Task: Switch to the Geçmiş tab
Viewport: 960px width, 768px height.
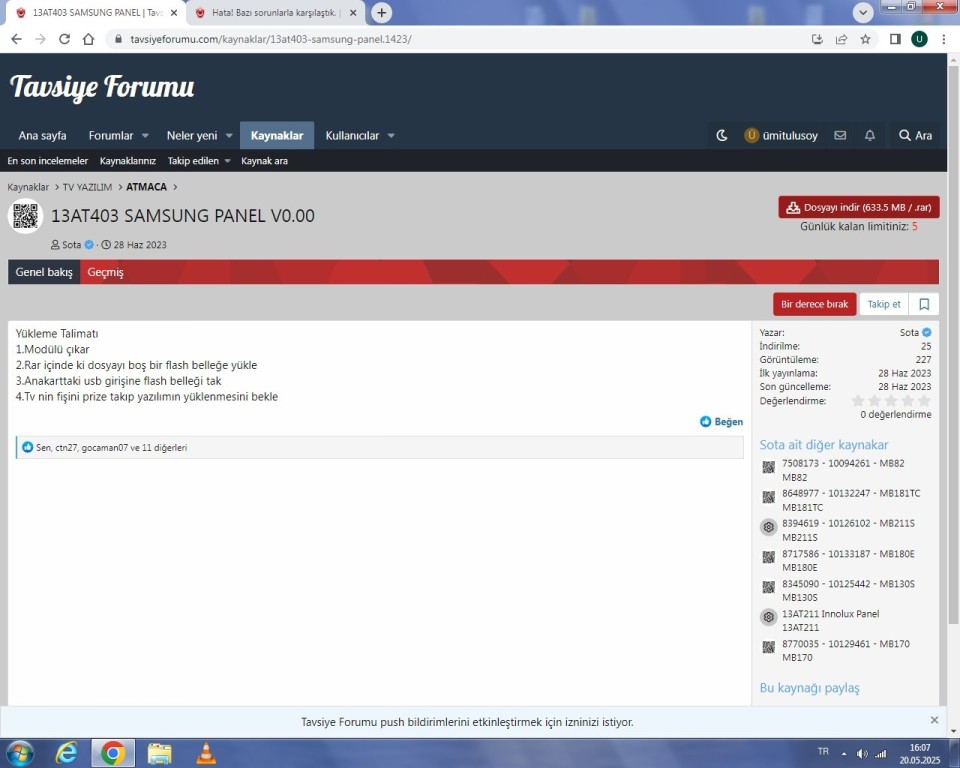Action: coord(105,272)
